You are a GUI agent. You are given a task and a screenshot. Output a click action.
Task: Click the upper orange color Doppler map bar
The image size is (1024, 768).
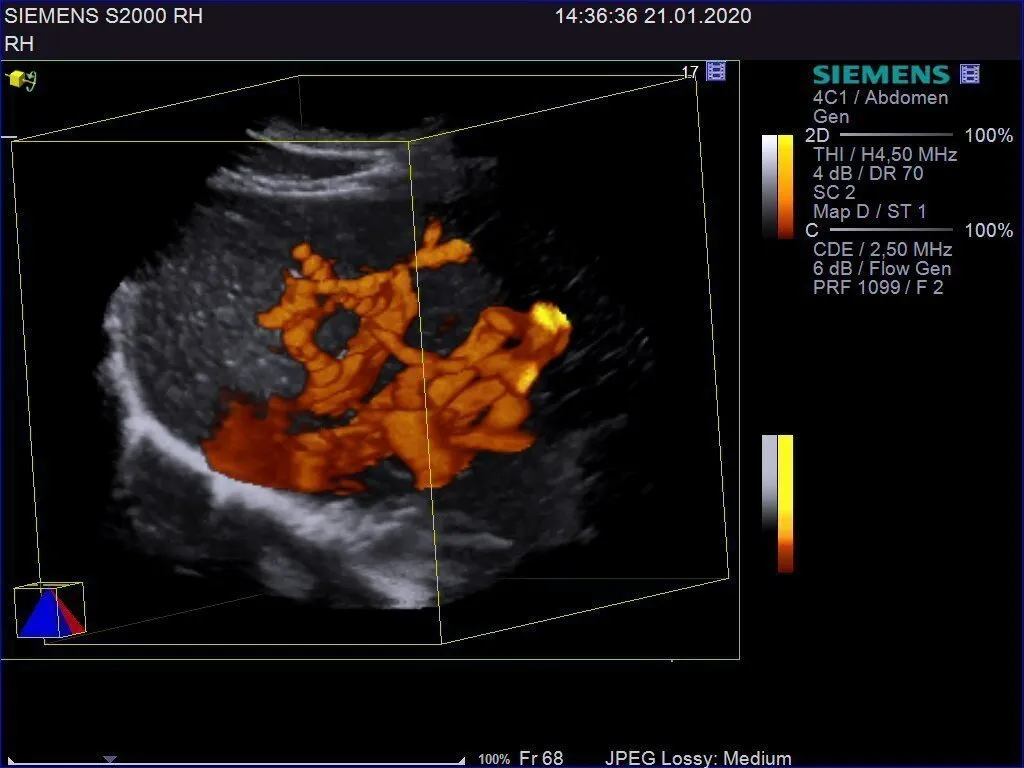click(x=786, y=185)
